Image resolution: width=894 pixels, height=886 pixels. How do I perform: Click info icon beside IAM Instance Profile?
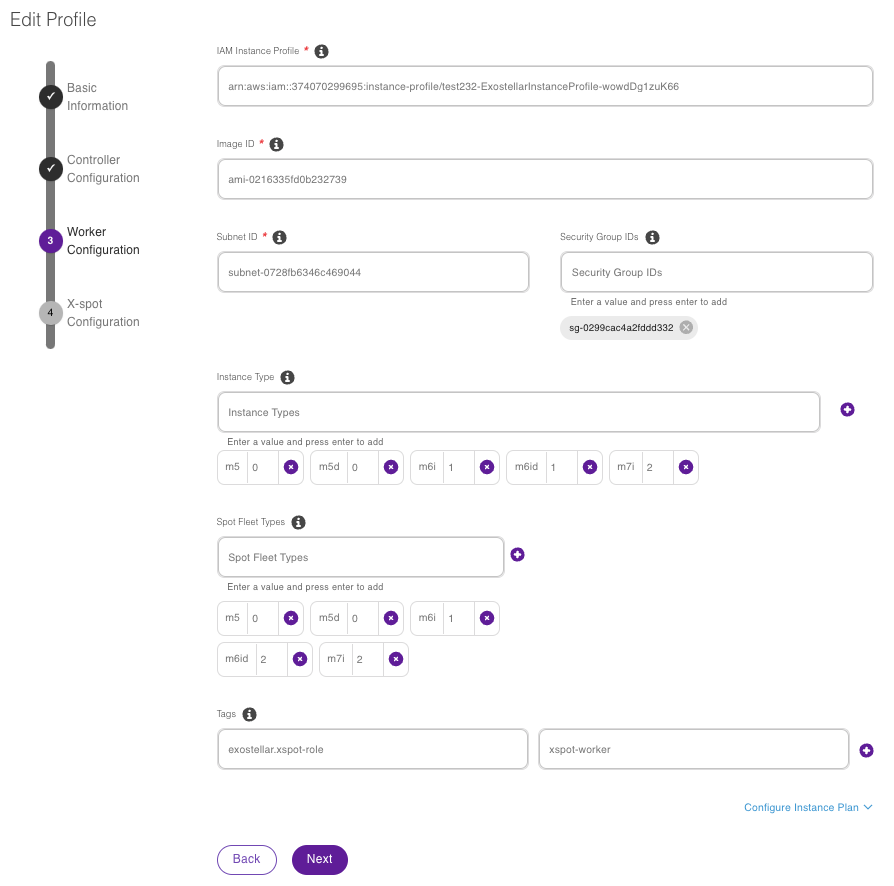[322, 51]
